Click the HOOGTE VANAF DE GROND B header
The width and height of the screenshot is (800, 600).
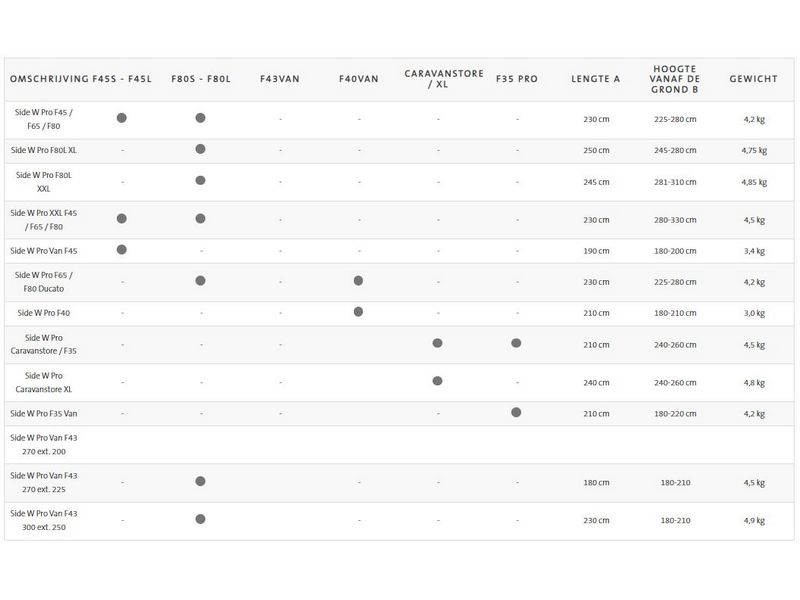(675, 78)
